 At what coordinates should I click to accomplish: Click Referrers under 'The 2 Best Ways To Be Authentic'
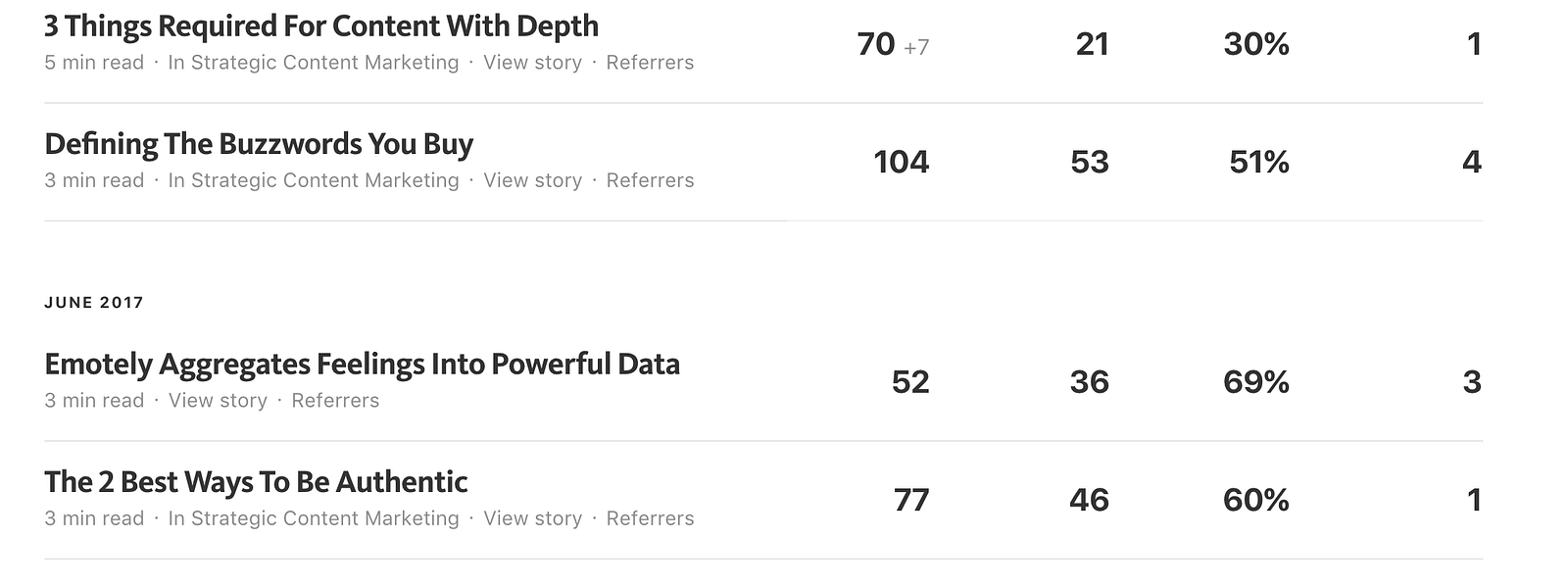pyautogui.click(x=650, y=518)
